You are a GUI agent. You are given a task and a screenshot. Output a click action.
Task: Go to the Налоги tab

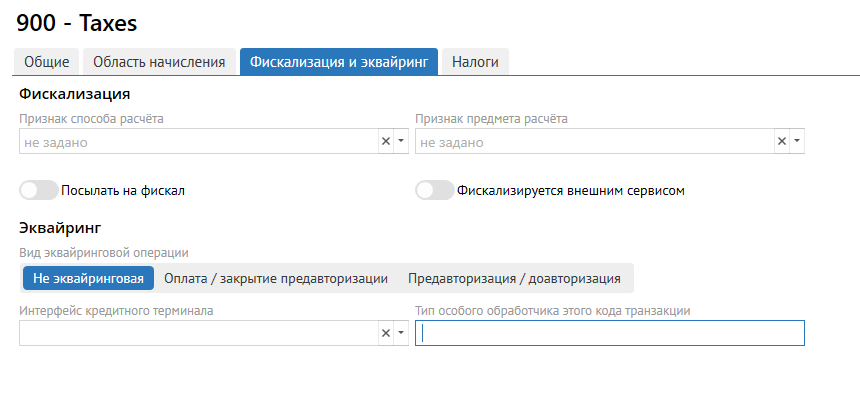click(475, 62)
